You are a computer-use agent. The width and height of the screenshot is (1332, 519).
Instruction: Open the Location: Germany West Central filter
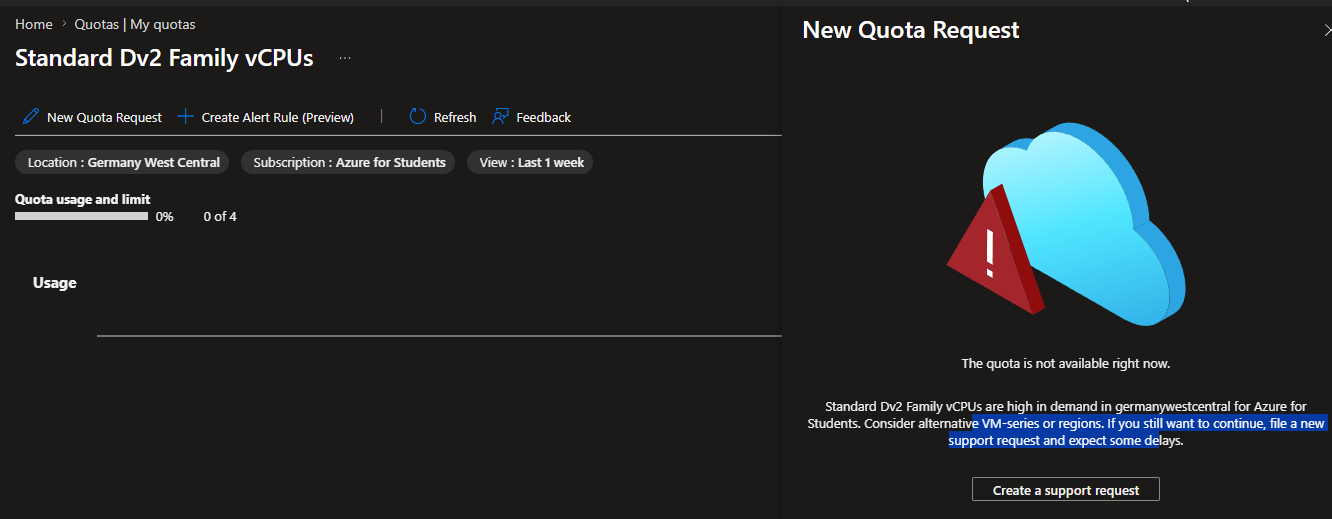tap(123, 162)
